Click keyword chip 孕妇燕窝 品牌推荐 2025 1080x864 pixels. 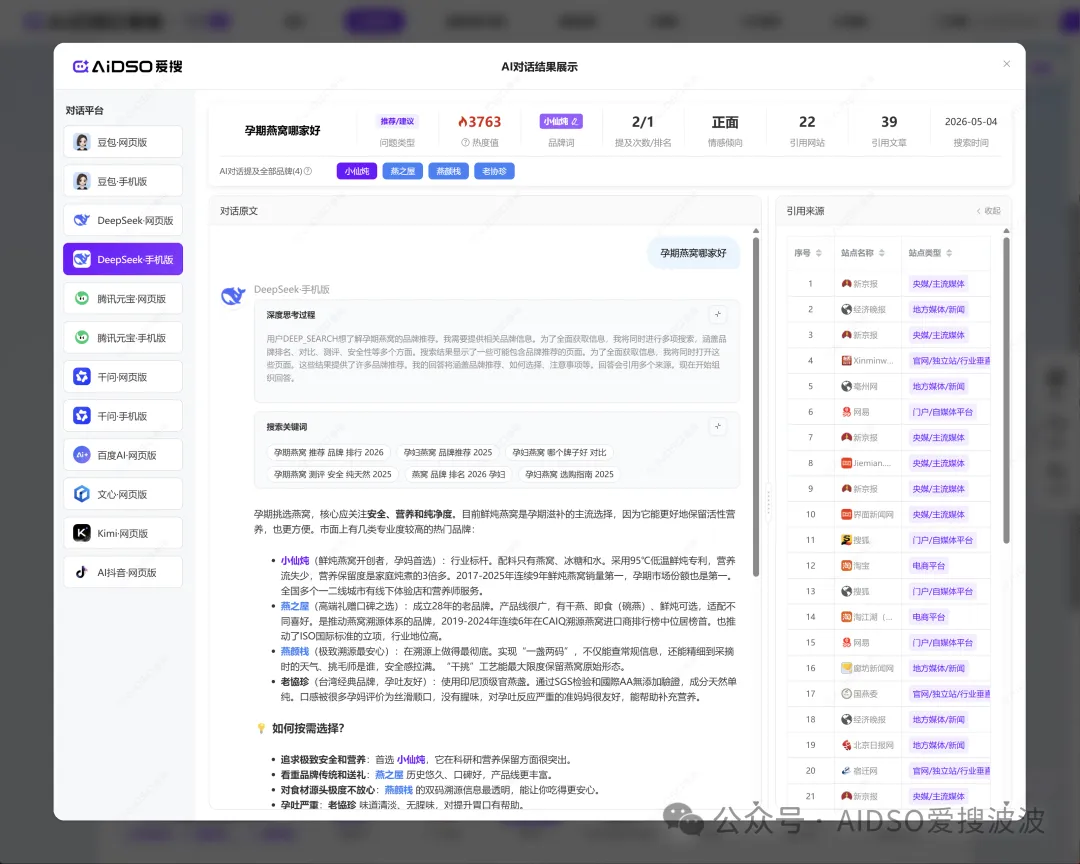pos(448,453)
